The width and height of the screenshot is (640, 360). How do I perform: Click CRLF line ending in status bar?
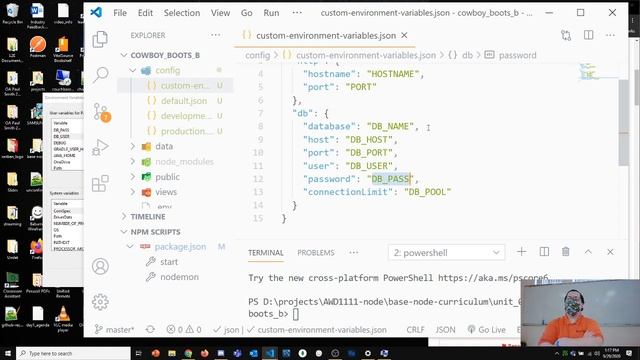(416, 329)
